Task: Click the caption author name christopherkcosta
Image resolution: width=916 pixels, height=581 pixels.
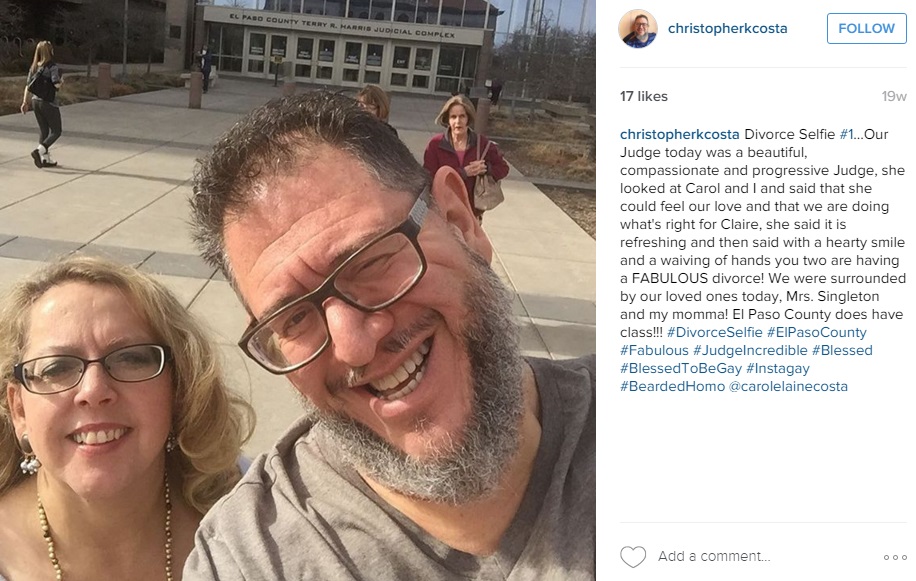Action: coord(679,134)
